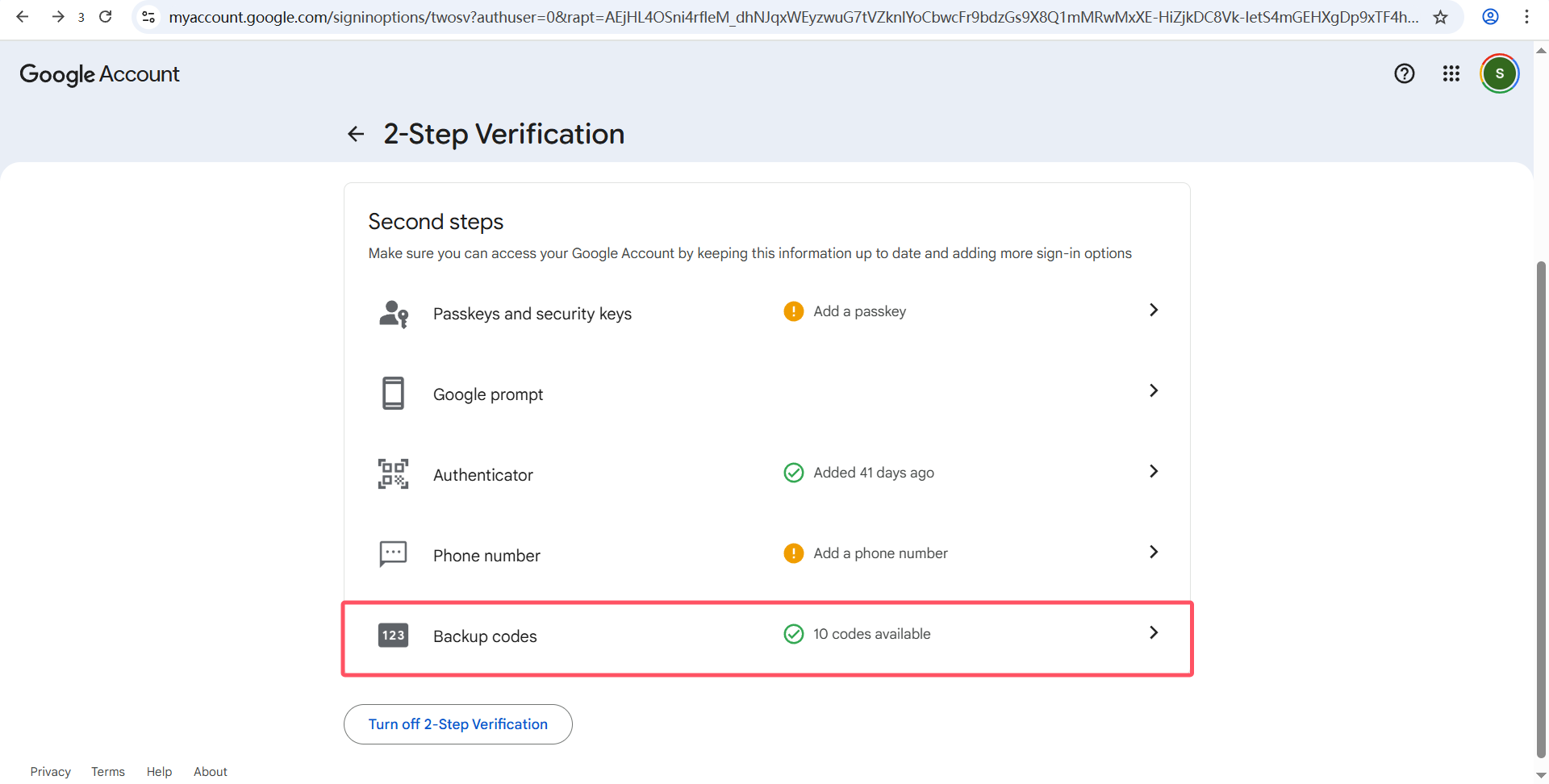Viewport: 1549px width, 784px height.
Task: Open the Privacy footer link
Action: click(50, 772)
